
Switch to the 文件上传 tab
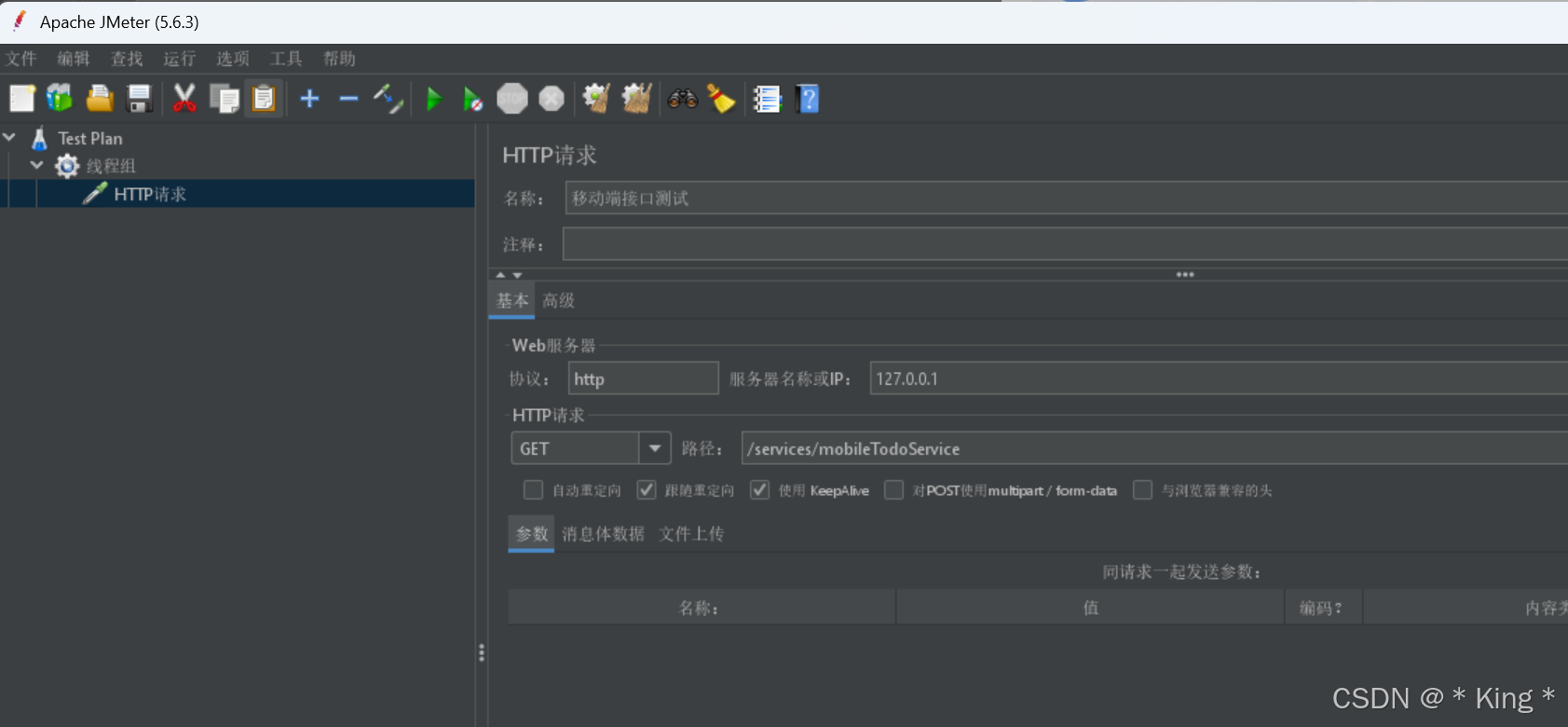691,533
